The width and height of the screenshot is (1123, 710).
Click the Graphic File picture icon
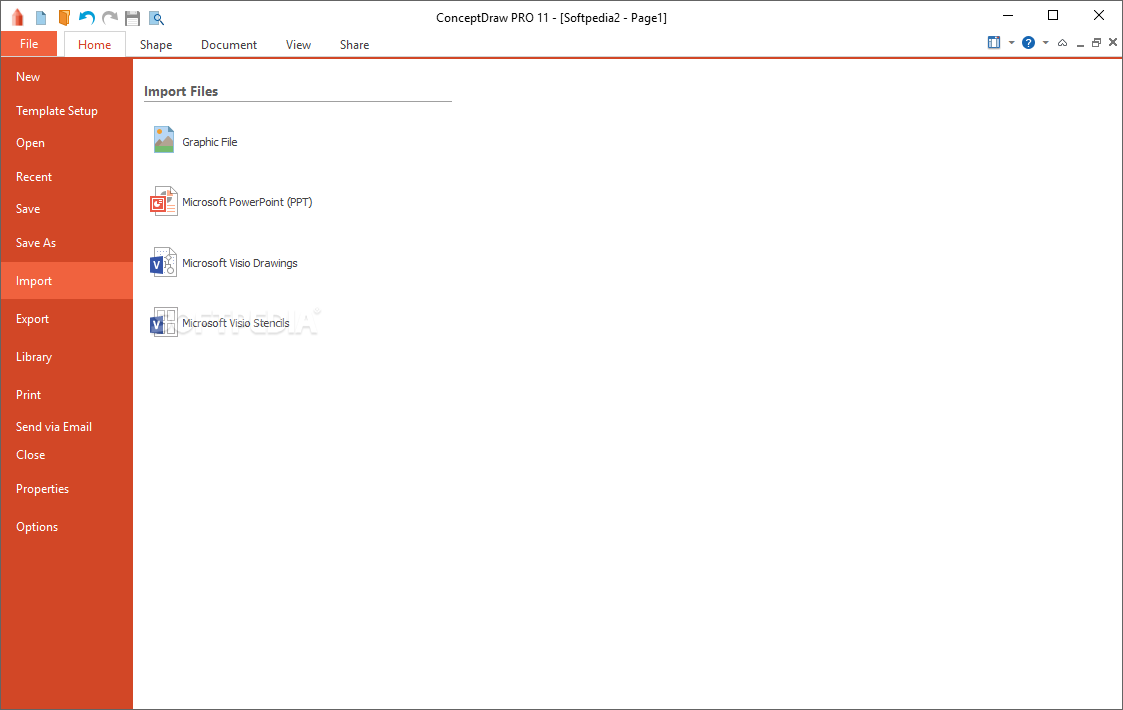click(x=164, y=140)
